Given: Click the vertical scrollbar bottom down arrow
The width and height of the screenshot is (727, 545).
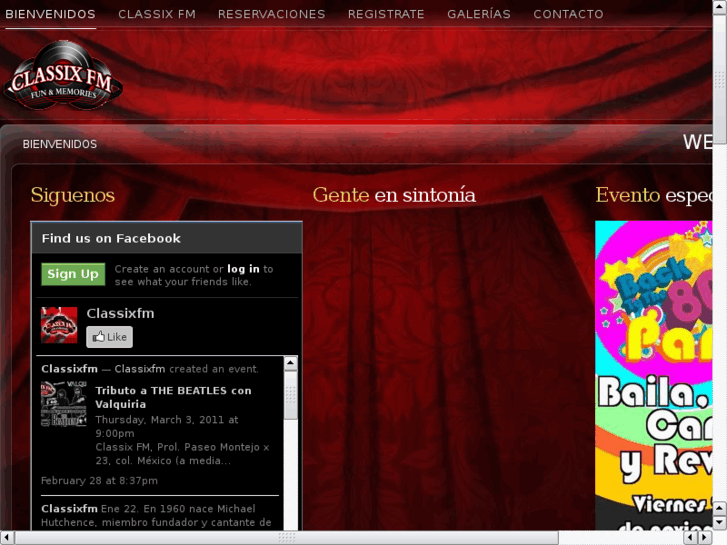Looking at the screenshot, I should 720,523.
